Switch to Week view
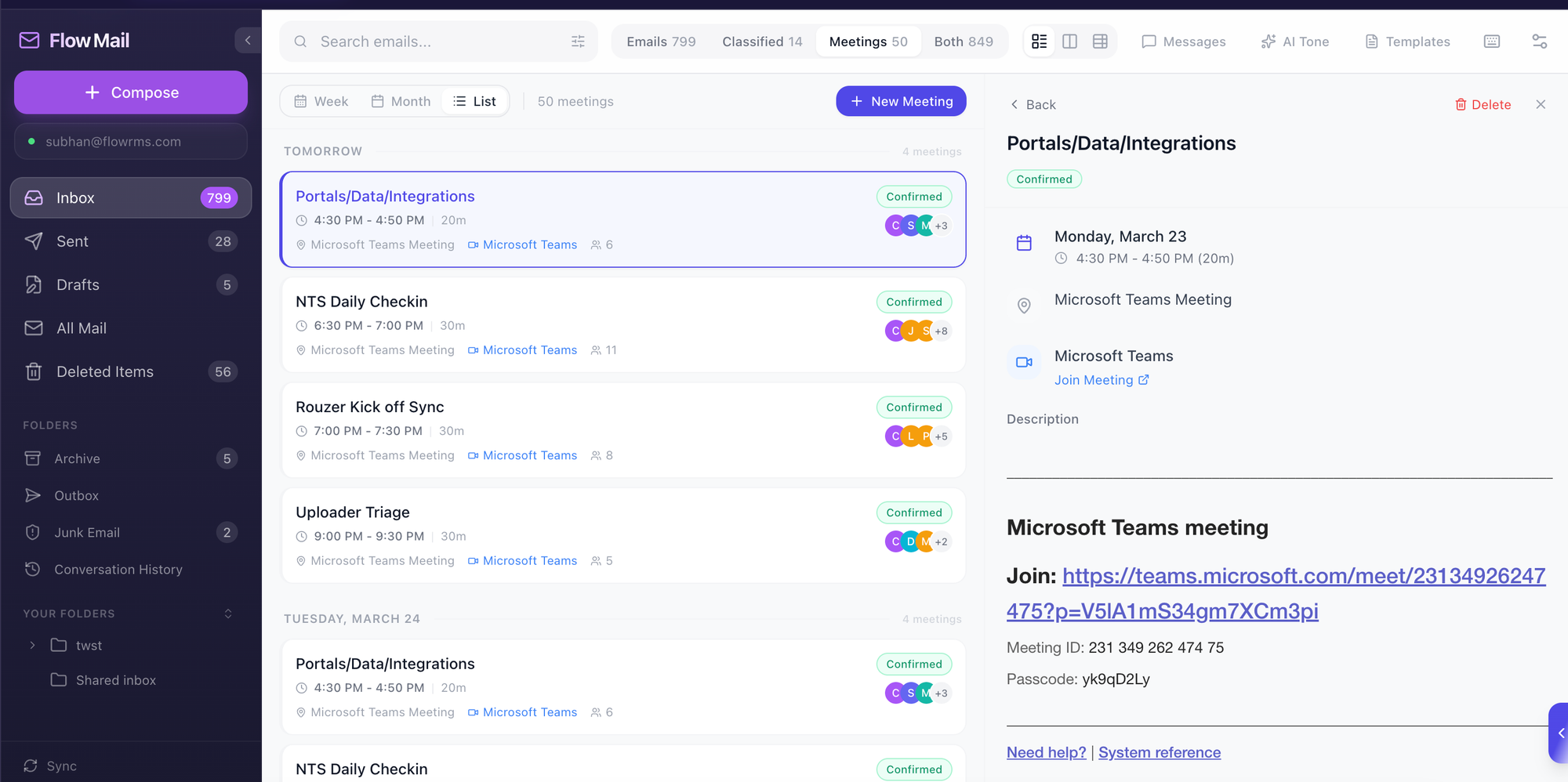This screenshot has height=782, width=1568. pos(320,101)
